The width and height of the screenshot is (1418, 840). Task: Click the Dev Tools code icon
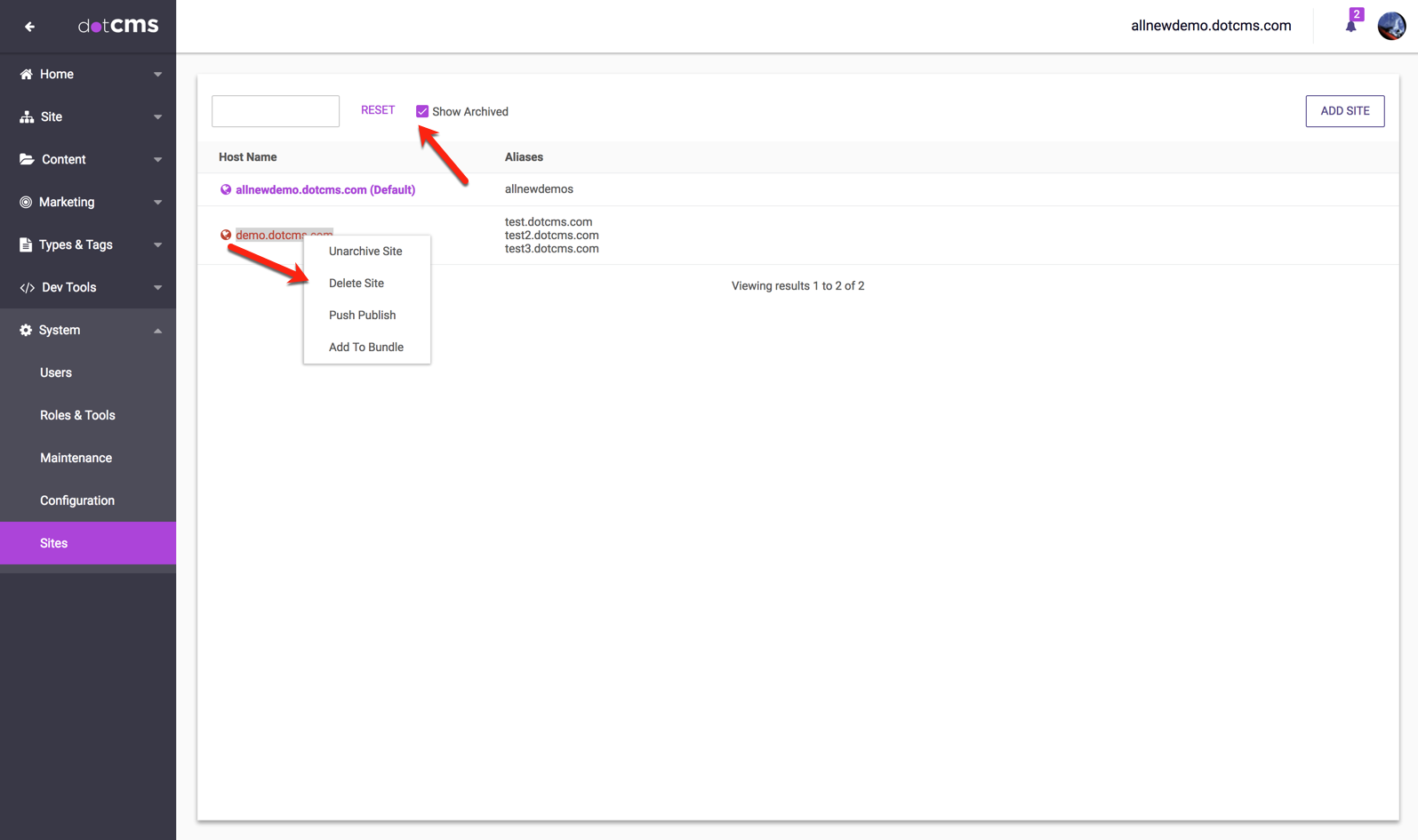pos(27,288)
